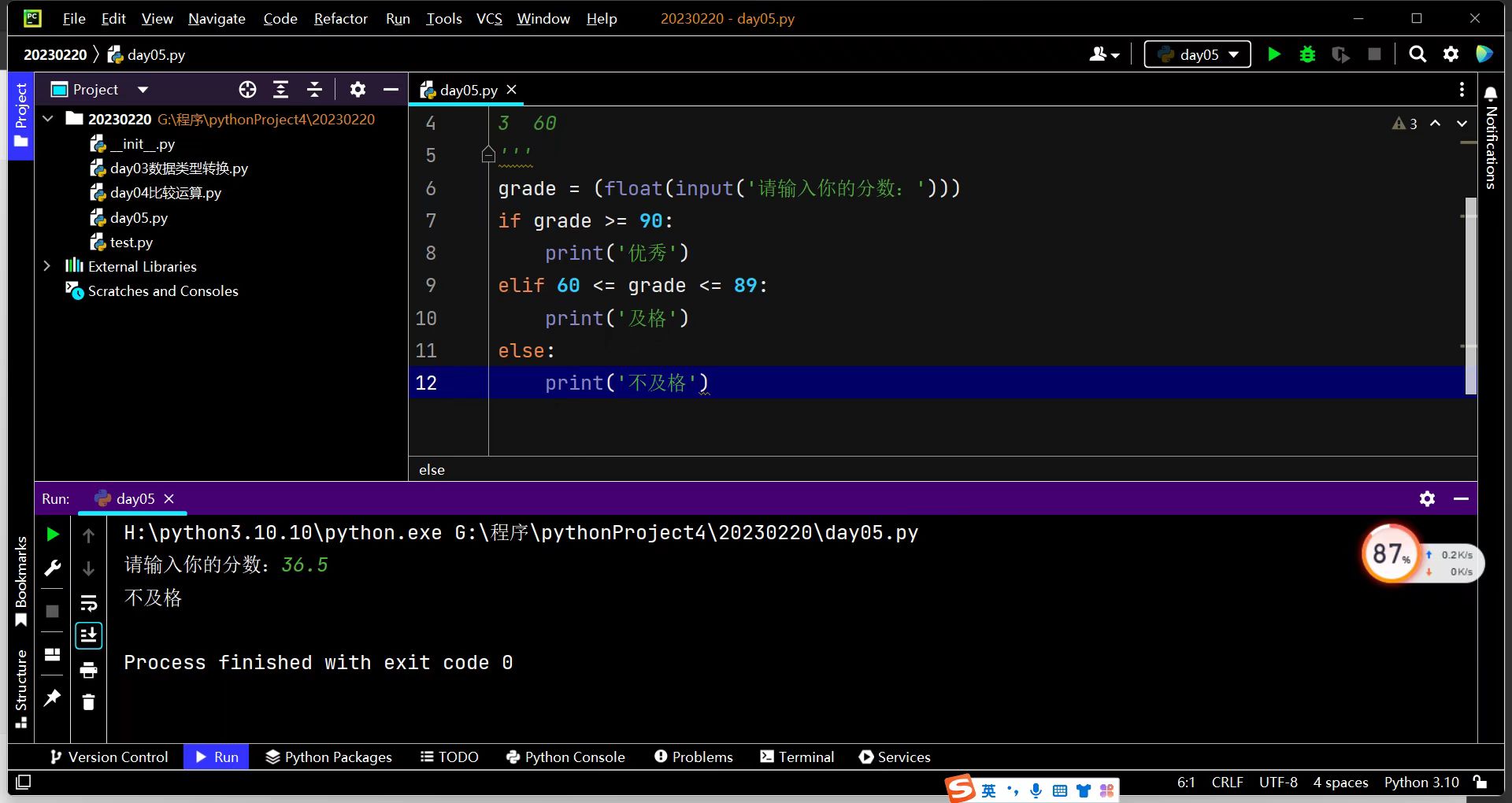This screenshot has width=1512, height=803.
Task: Rerun day05 using Run panel play icon
Action: pyautogui.click(x=53, y=535)
